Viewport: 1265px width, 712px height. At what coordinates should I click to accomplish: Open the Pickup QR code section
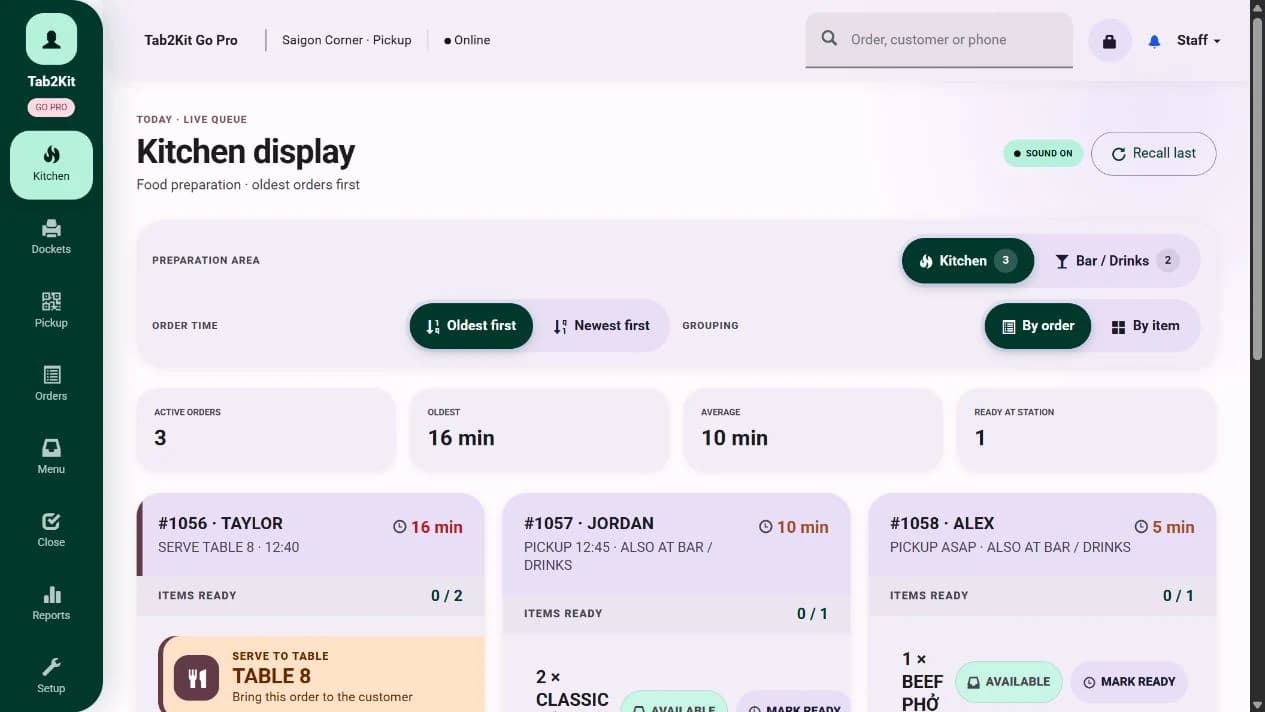click(51, 310)
